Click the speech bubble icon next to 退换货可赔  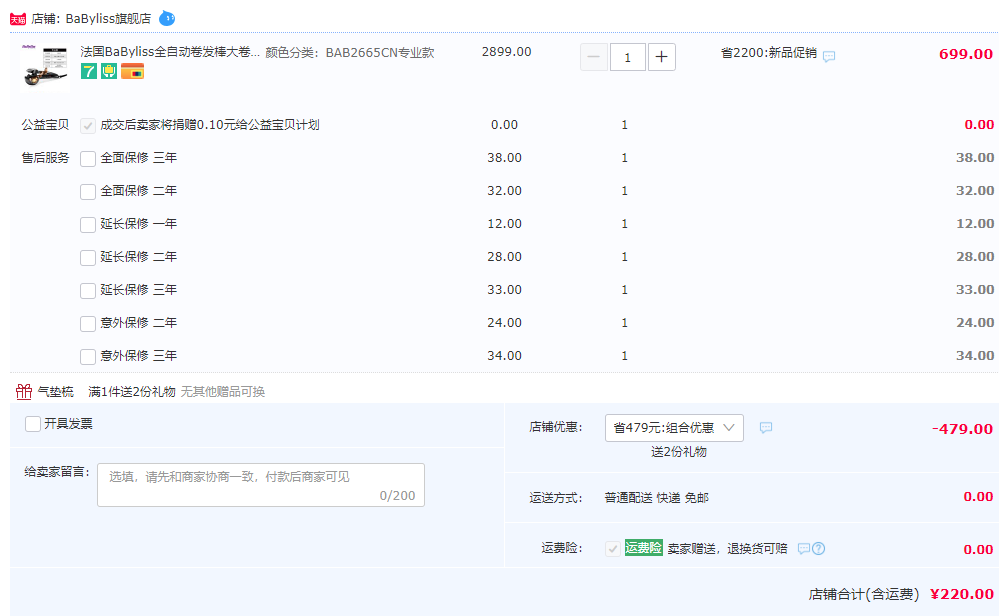pyautogui.click(x=804, y=548)
